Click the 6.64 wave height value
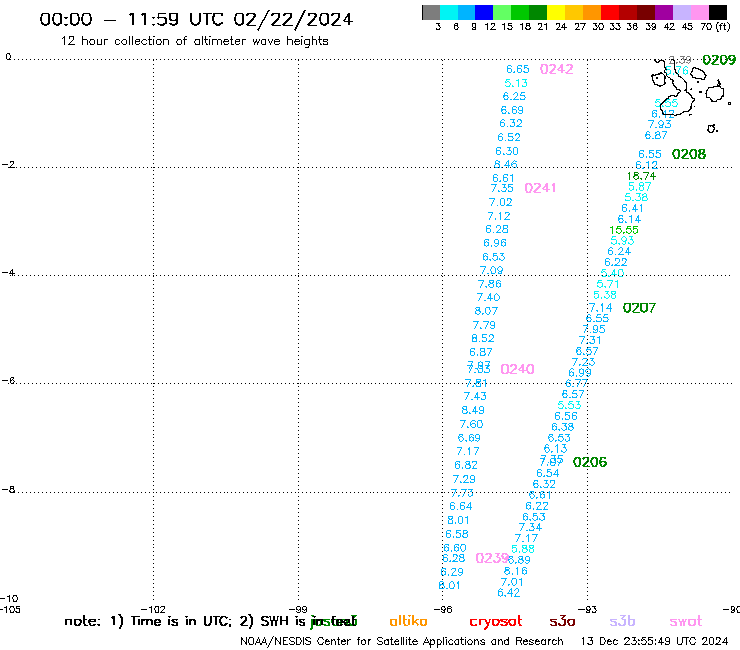Image resolution: width=740 pixels, height=650 pixels. [461, 506]
